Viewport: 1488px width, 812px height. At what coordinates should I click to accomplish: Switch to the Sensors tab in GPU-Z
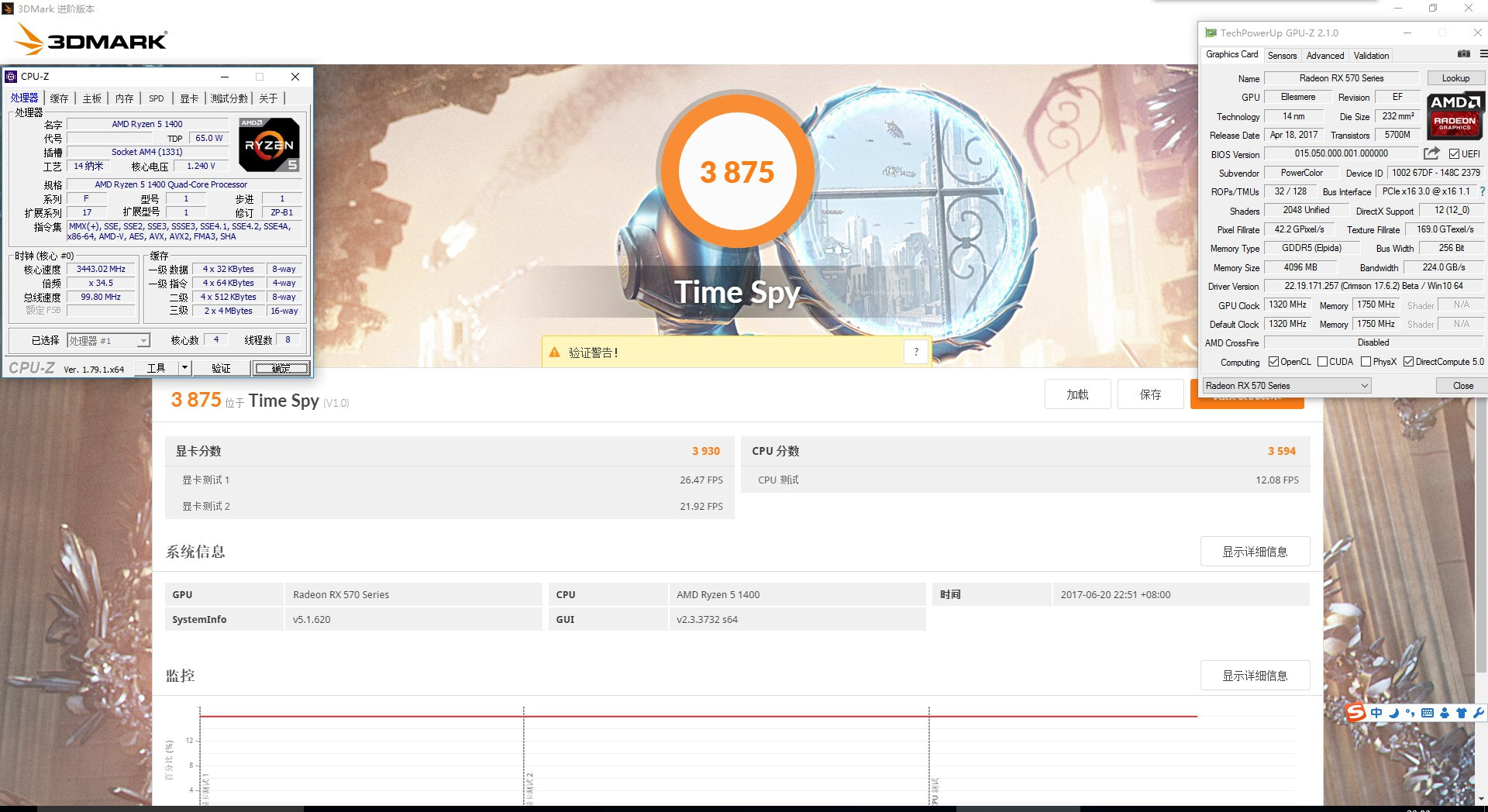pyautogui.click(x=1281, y=55)
